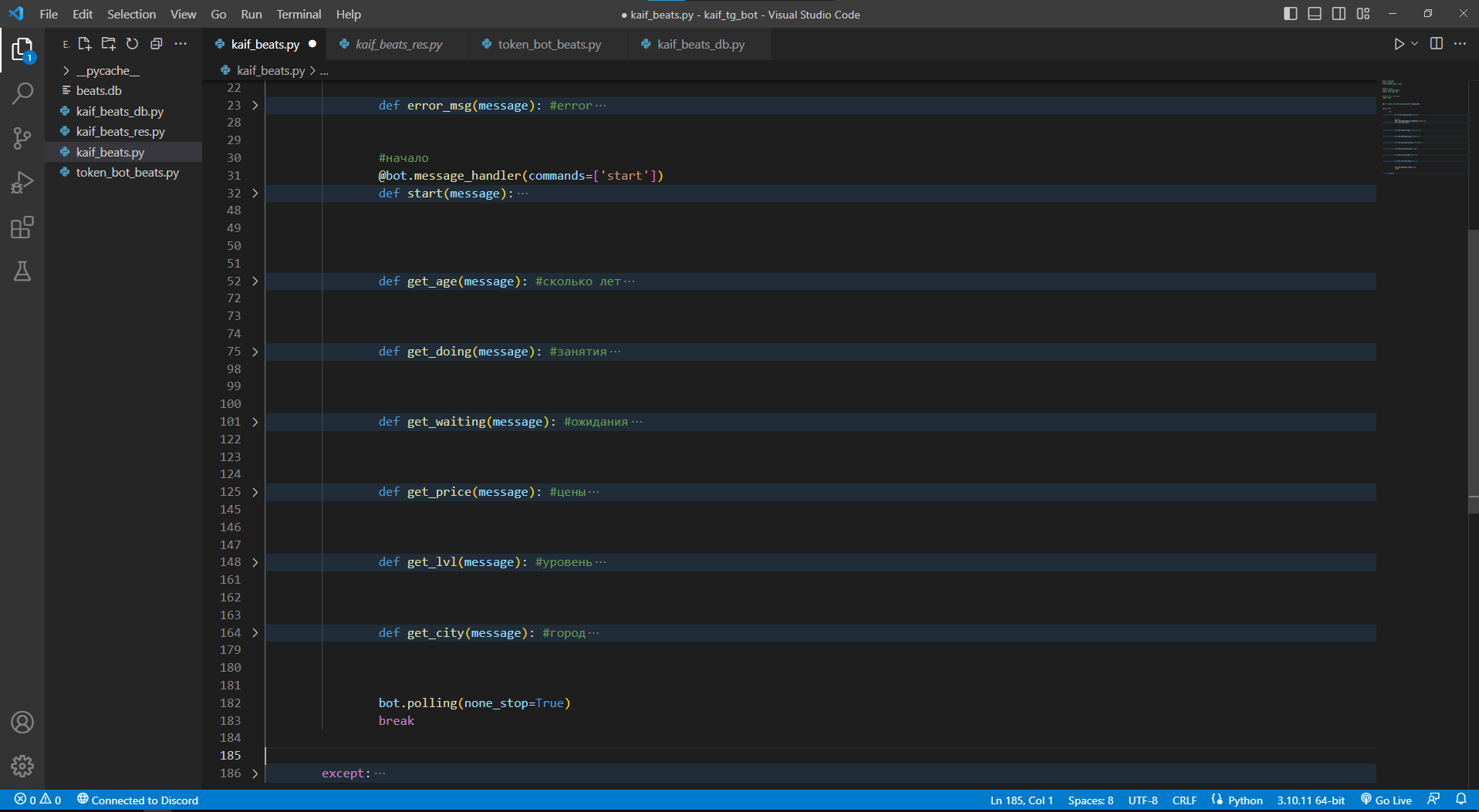Open the Terminal menu
Image resolution: width=1479 pixels, height=812 pixels.
click(299, 14)
